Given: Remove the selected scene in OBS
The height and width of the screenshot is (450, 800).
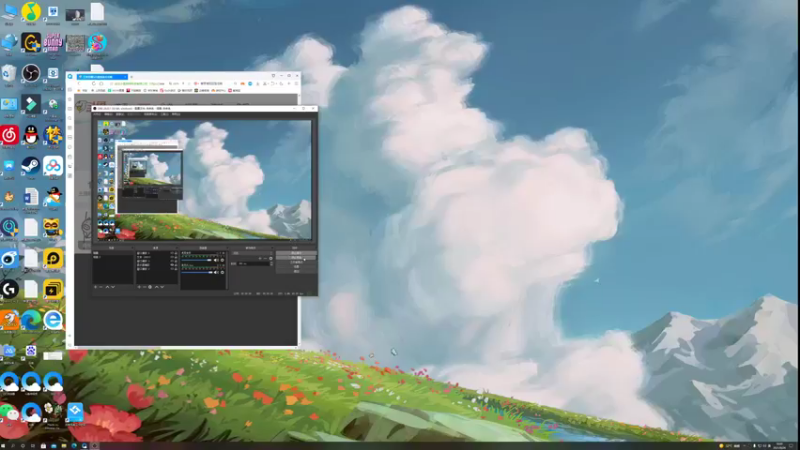Looking at the screenshot, I should pyautogui.click(x=101, y=287).
